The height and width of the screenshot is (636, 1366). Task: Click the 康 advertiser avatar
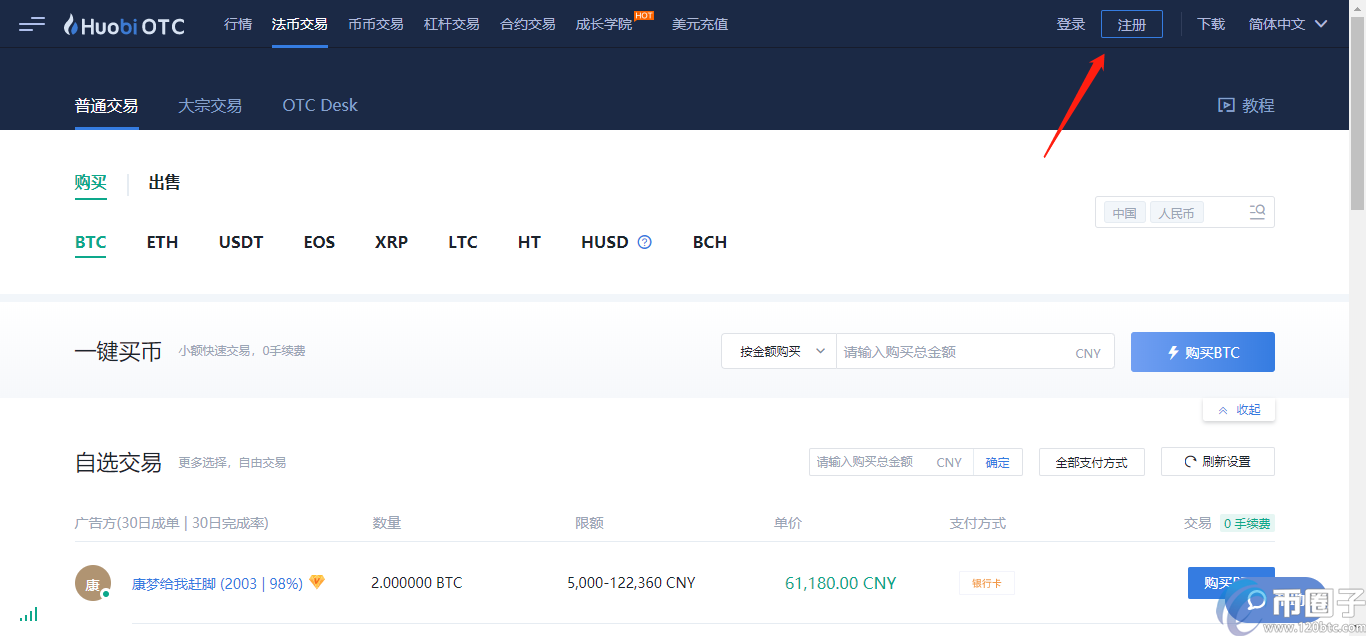point(93,583)
